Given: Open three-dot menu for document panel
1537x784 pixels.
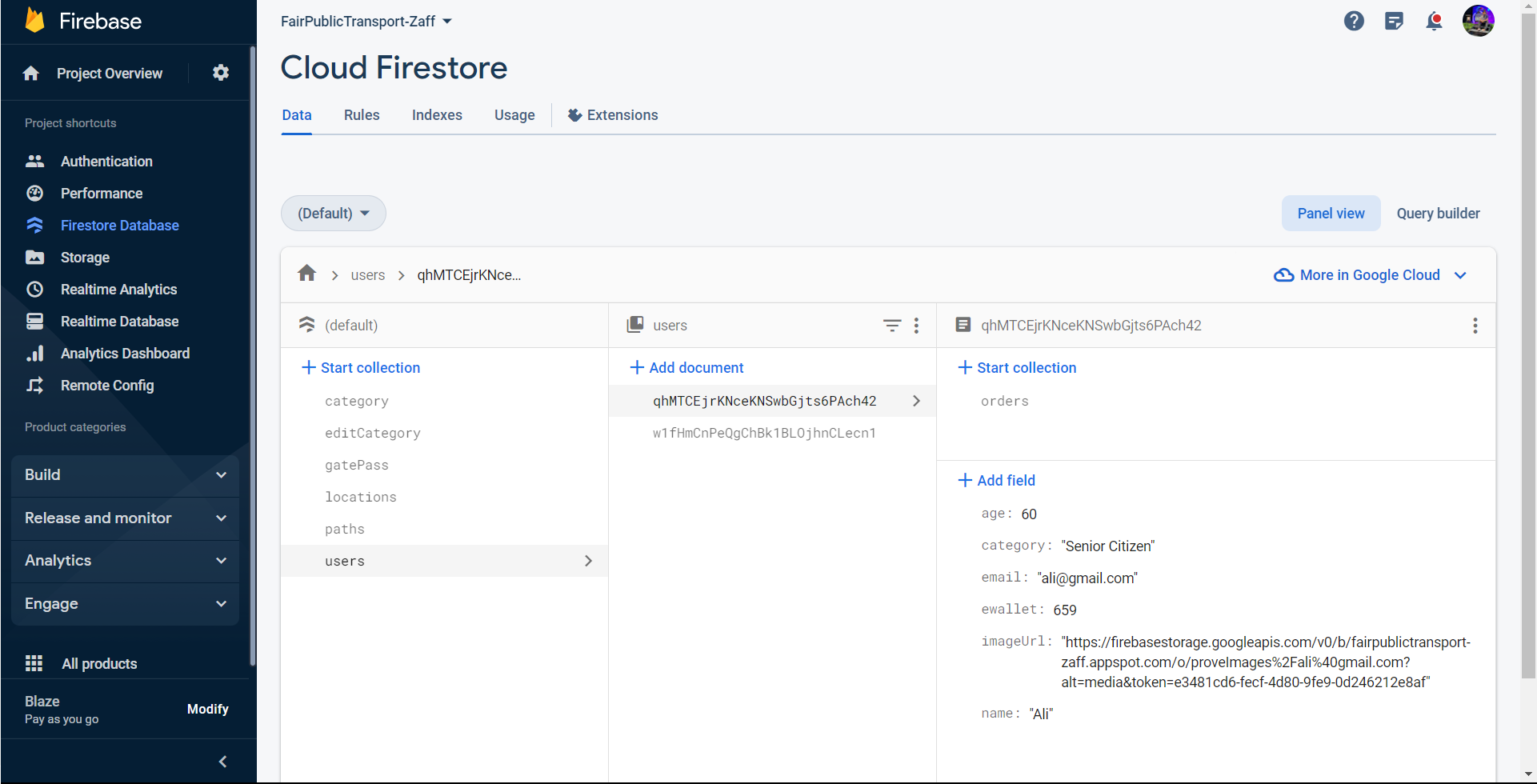Looking at the screenshot, I should pyautogui.click(x=1475, y=325).
